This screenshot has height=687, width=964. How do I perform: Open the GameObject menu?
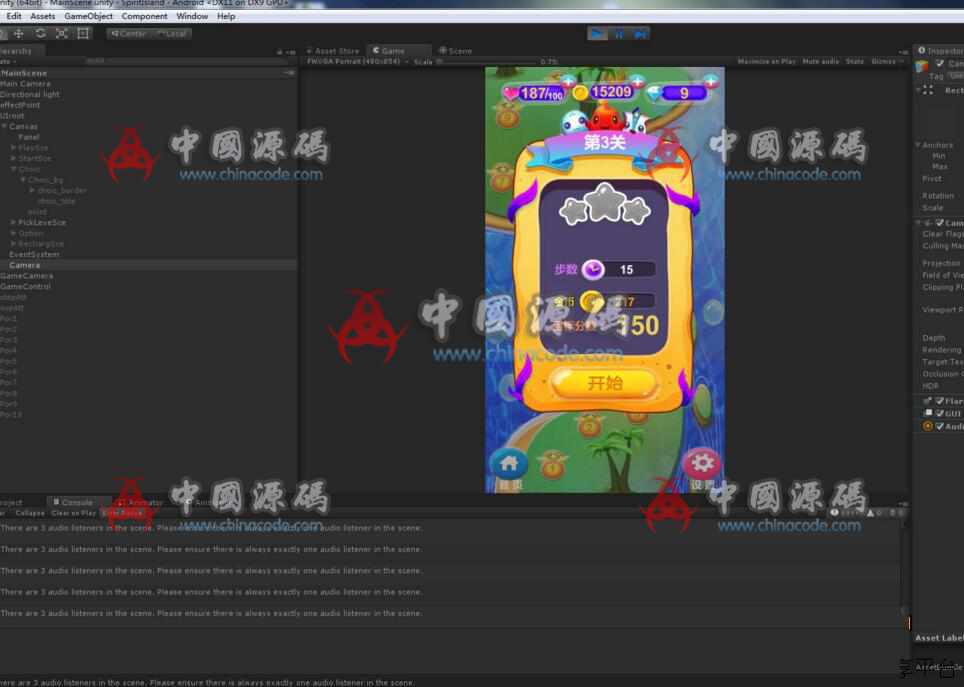click(89, 16)
